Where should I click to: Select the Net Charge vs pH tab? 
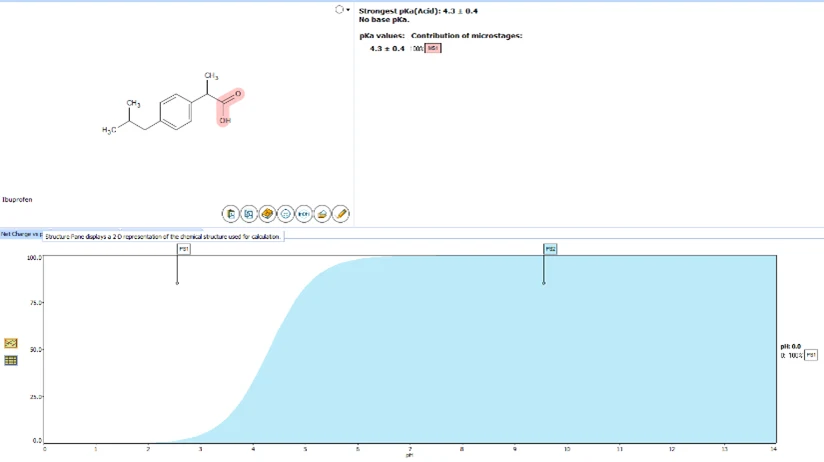click(x=21, y=234)
